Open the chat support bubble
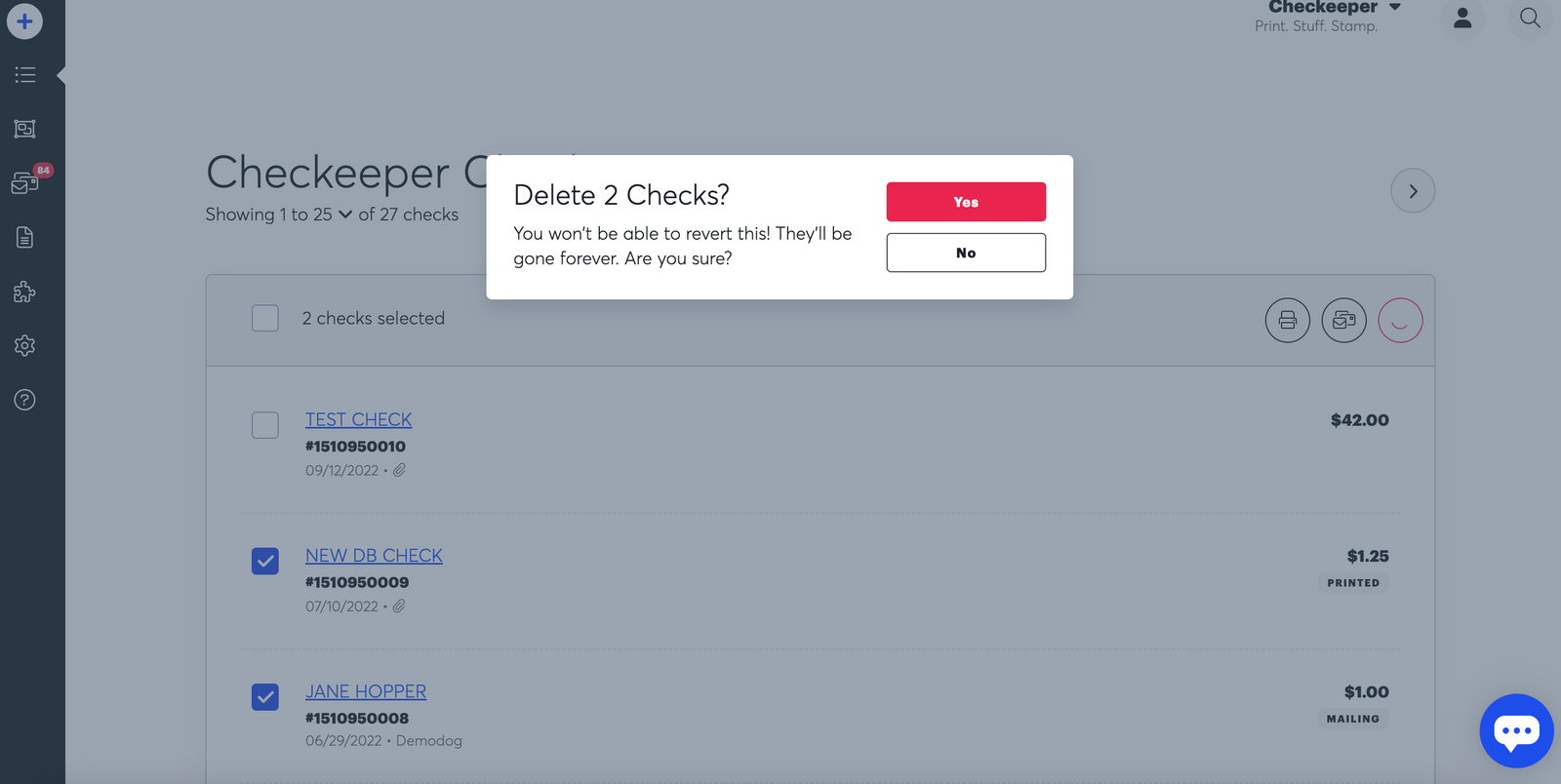Viewport: 1561px width, 784px height. tap(1516, 730)
